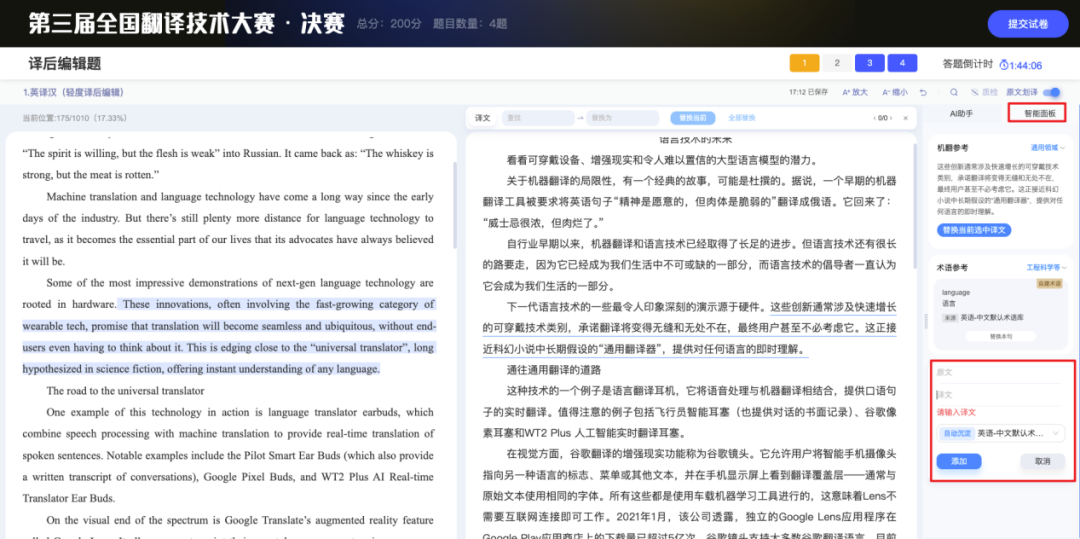
Task: Decrease font size with 缩小
Action: click(895, 92)
